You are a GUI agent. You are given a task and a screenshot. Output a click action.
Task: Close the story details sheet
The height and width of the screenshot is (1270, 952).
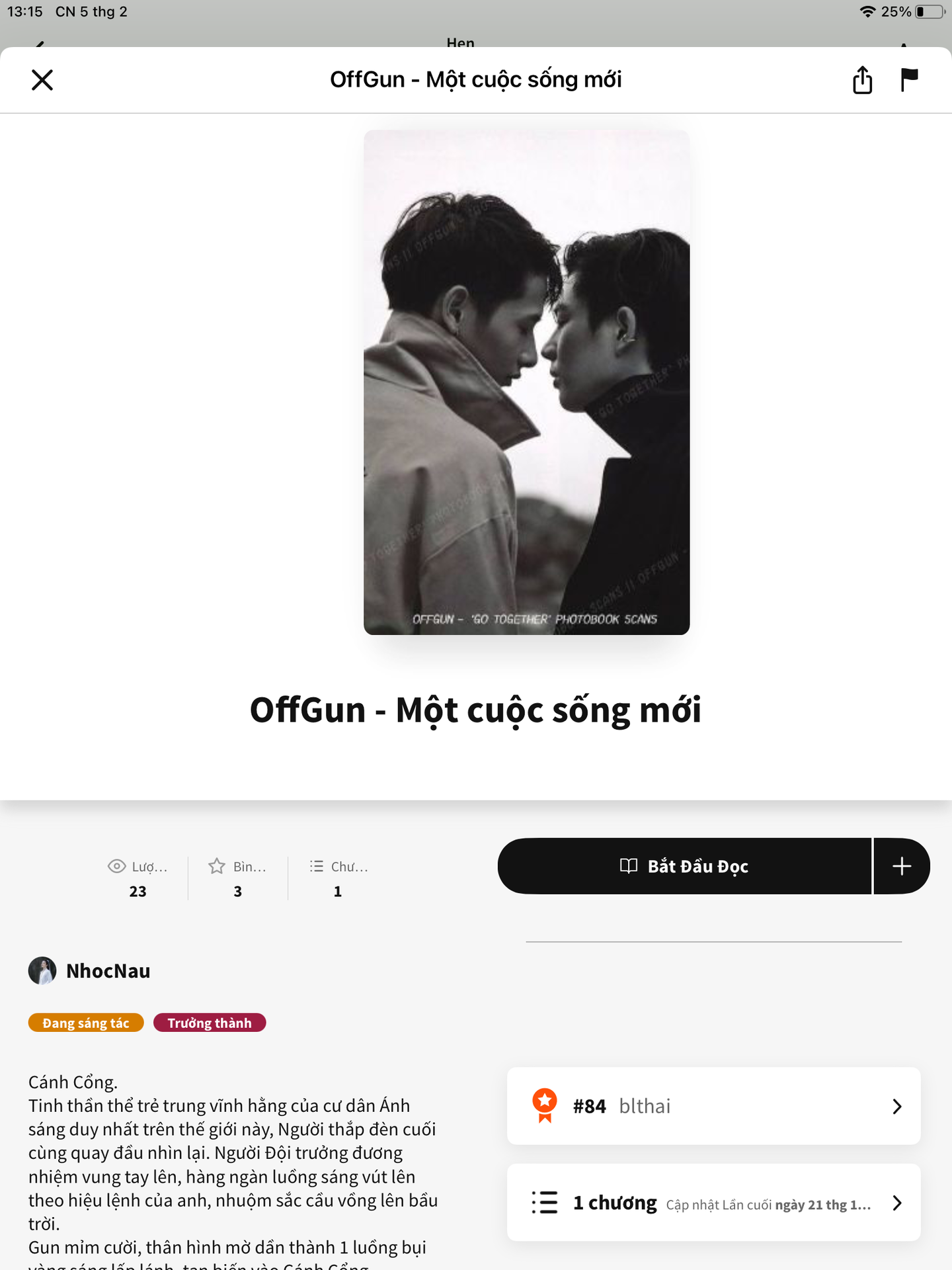point(42,80)
